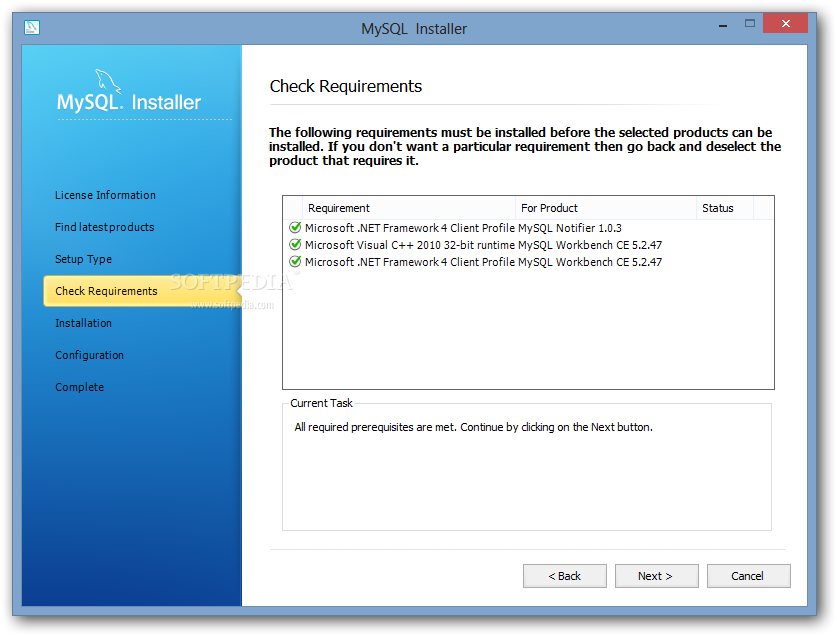Open License Information step
Screen dimensions: 837x636
[x=105, y=195]
